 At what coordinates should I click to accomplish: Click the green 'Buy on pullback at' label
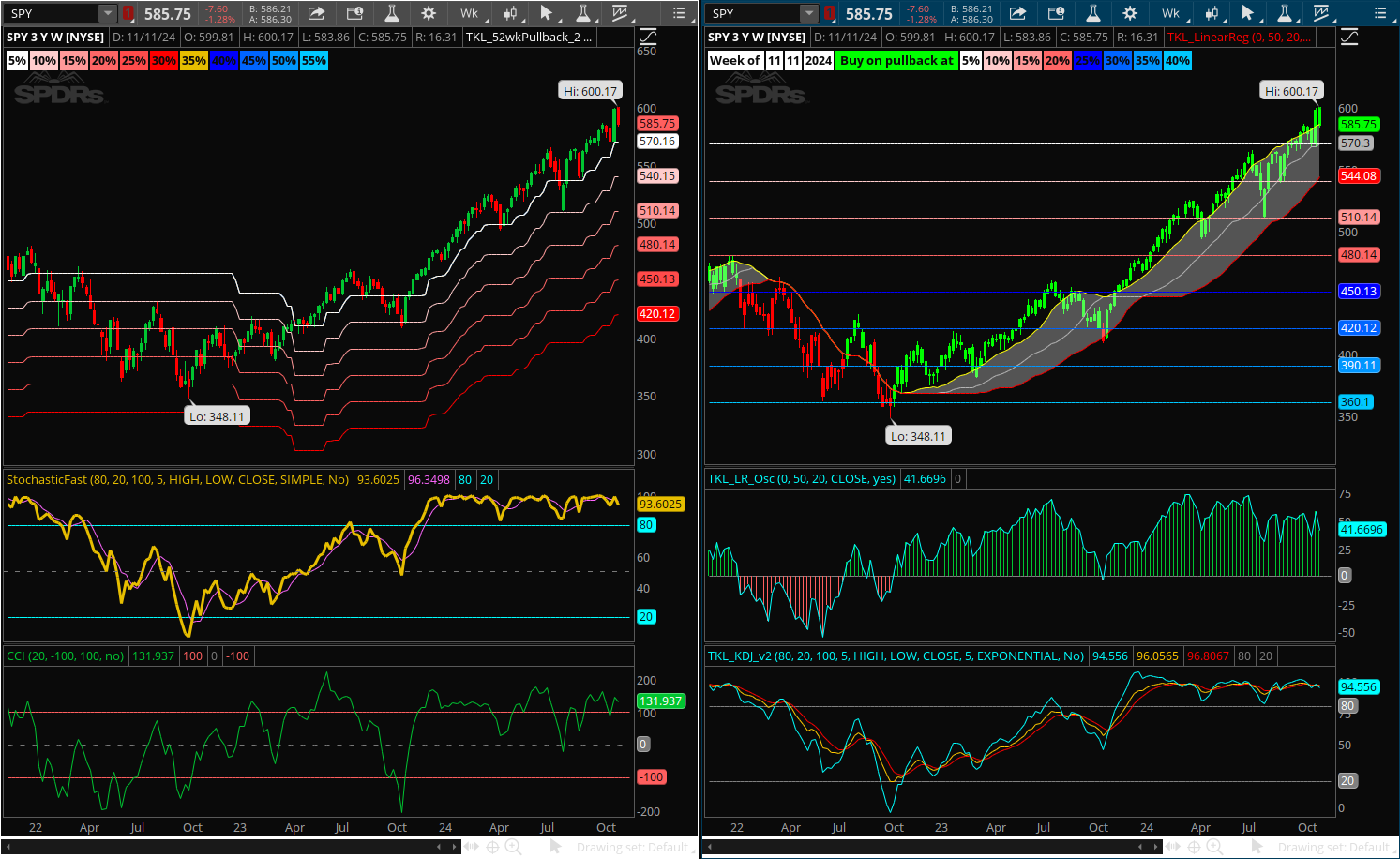tap(896, 60)
